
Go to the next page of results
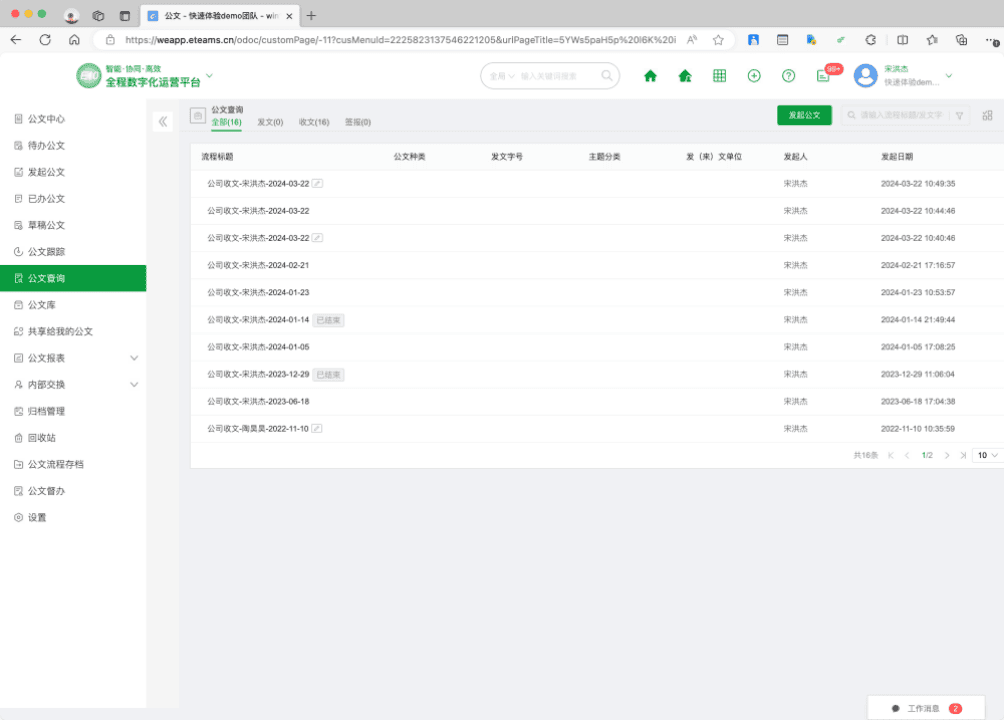coord(946,455)
